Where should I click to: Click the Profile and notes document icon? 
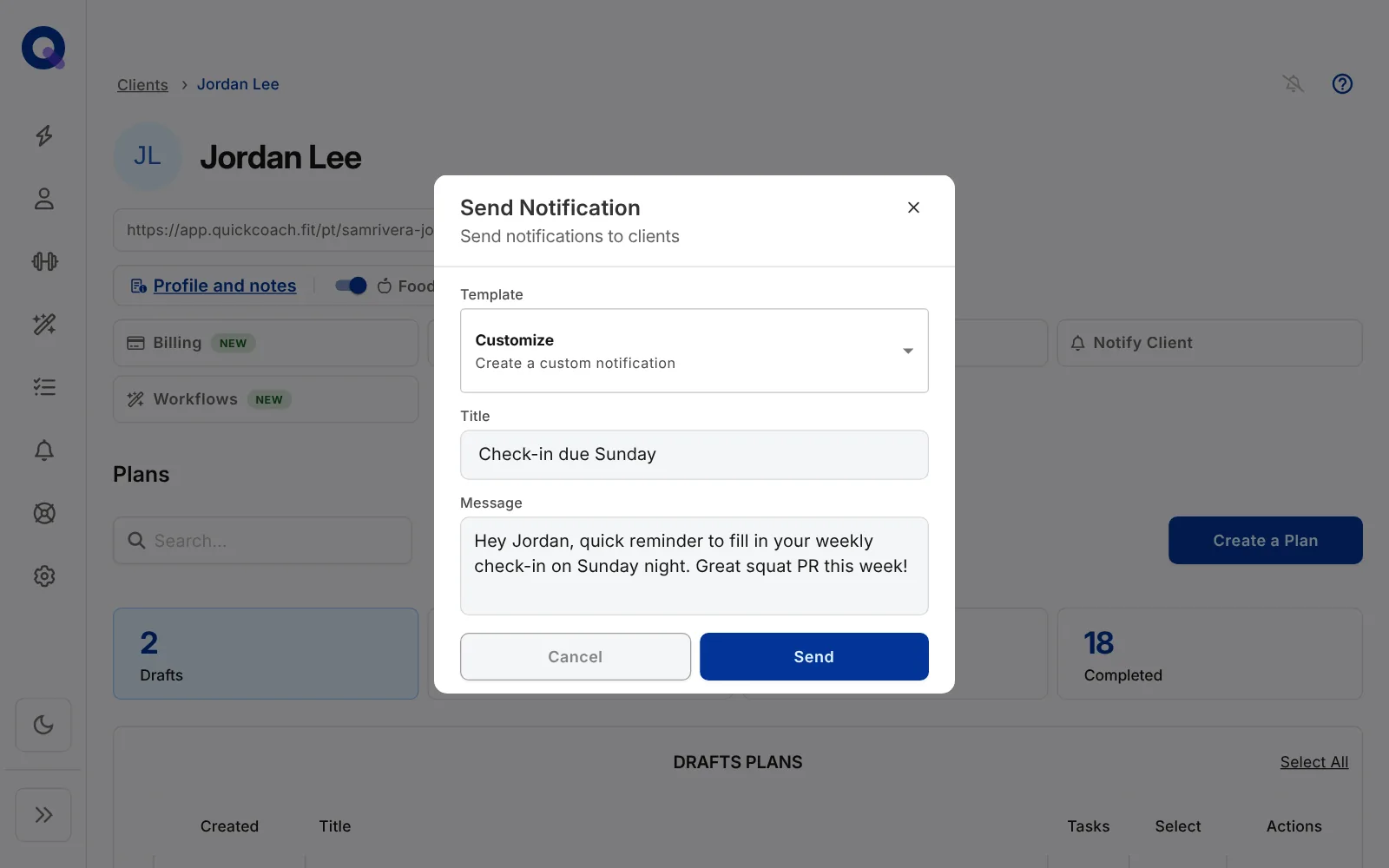click(138, 286)
